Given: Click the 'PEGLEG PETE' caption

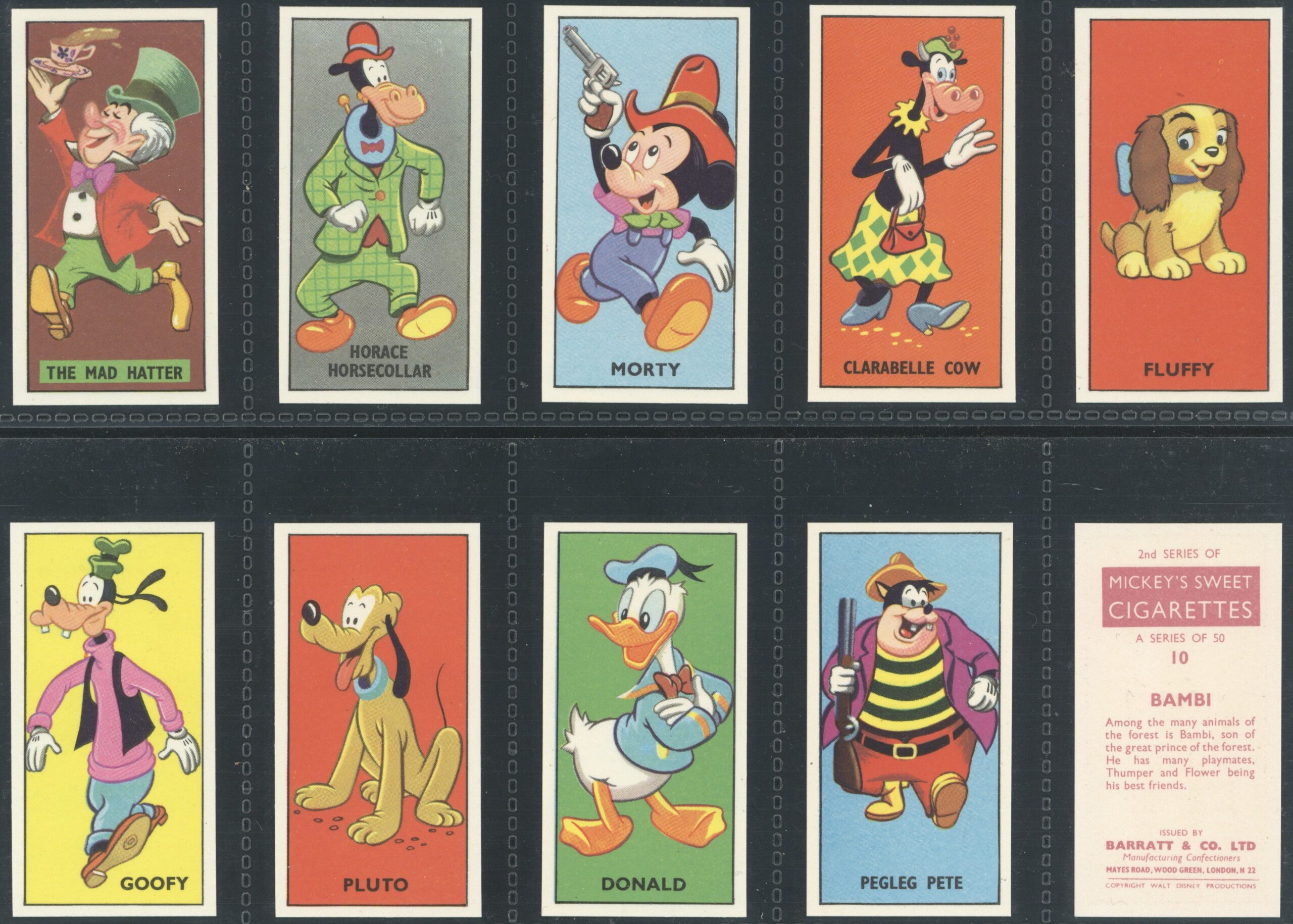Looking at the screenshot, I should [911, 883].
